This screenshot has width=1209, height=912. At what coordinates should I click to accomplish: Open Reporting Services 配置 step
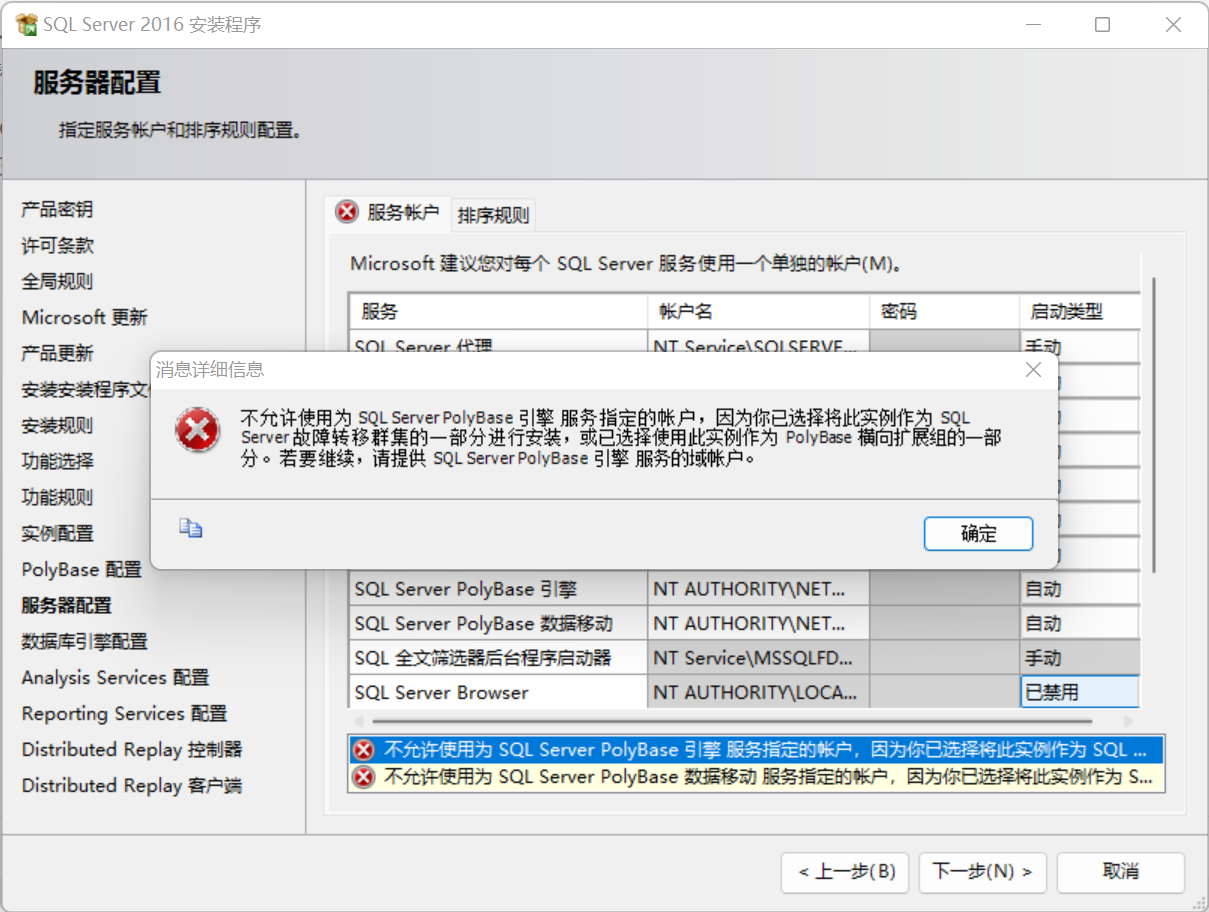125,713
